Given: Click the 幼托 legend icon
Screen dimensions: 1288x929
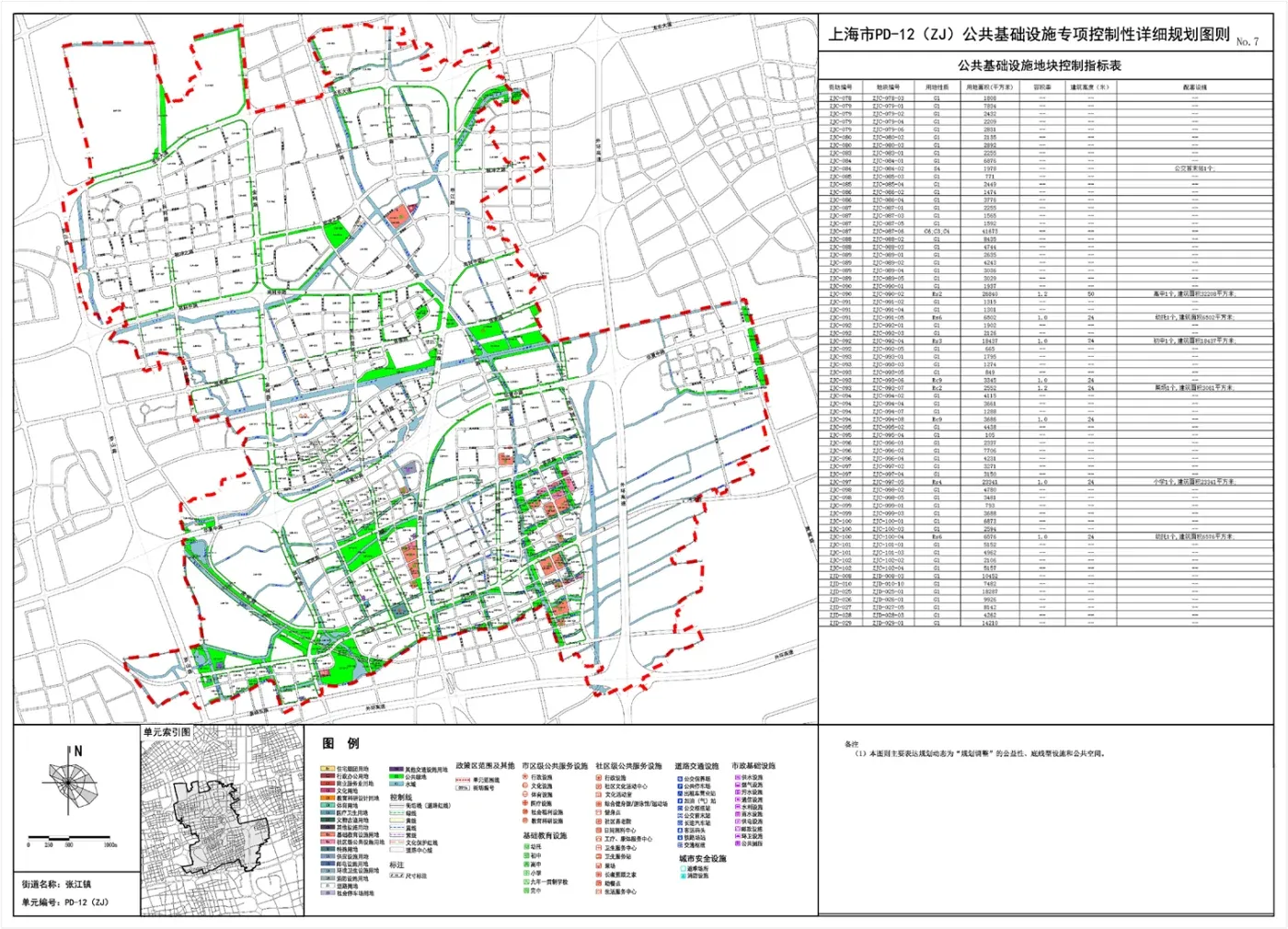Looking at the screenshot, I should (525, 847).
